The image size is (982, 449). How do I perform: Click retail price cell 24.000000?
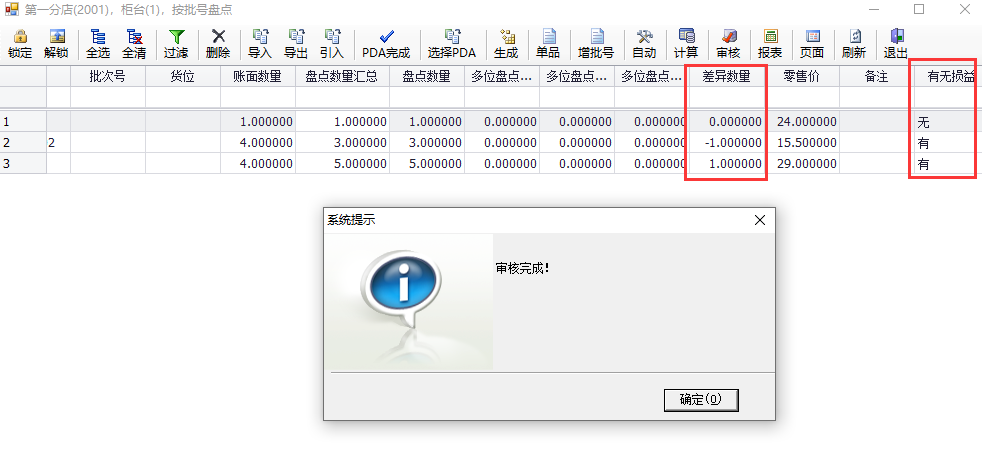[x=802, y=122]
